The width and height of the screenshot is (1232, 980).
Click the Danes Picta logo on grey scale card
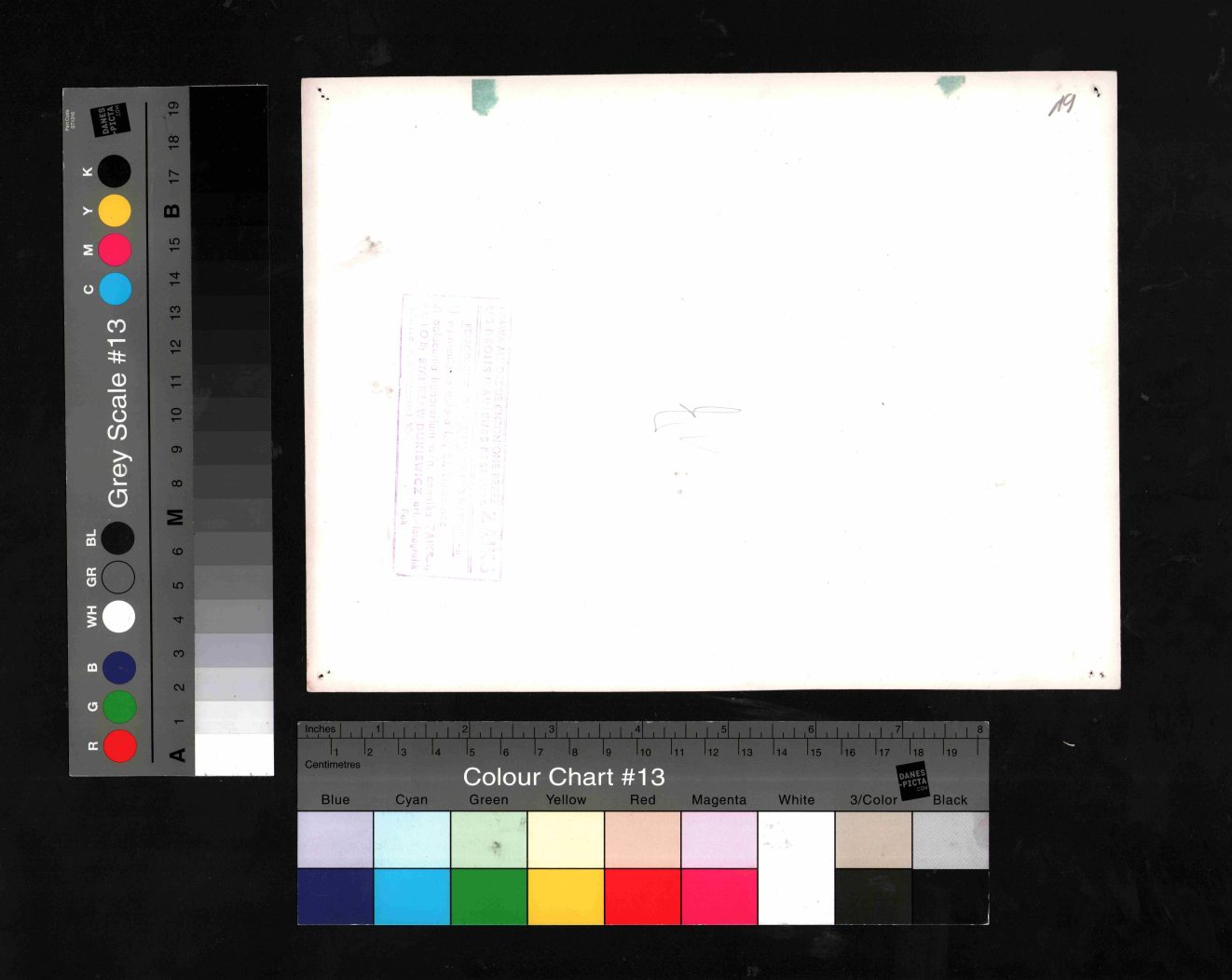(110, 120)
